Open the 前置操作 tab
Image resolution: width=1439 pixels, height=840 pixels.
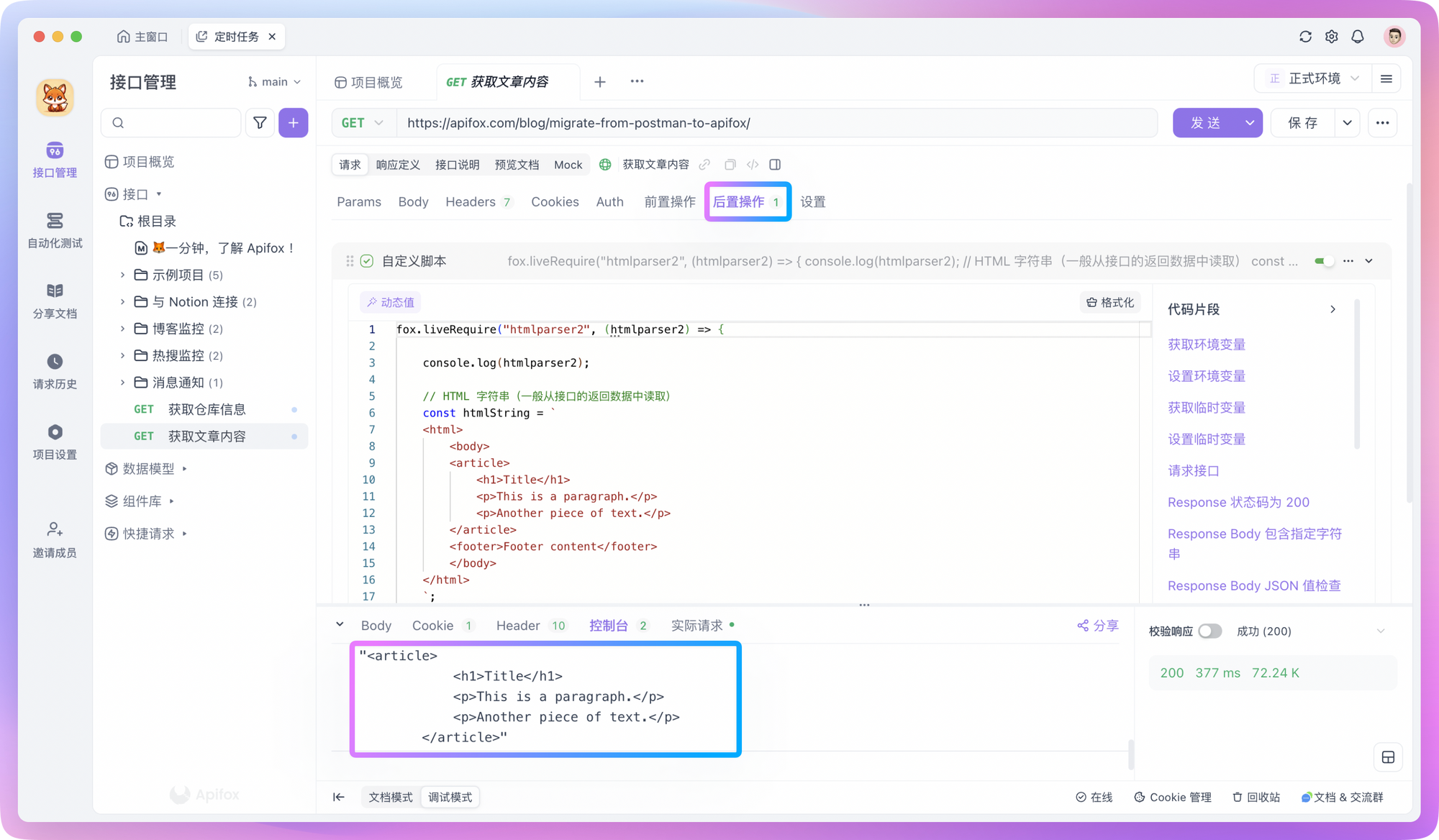(x=670, y=202)
